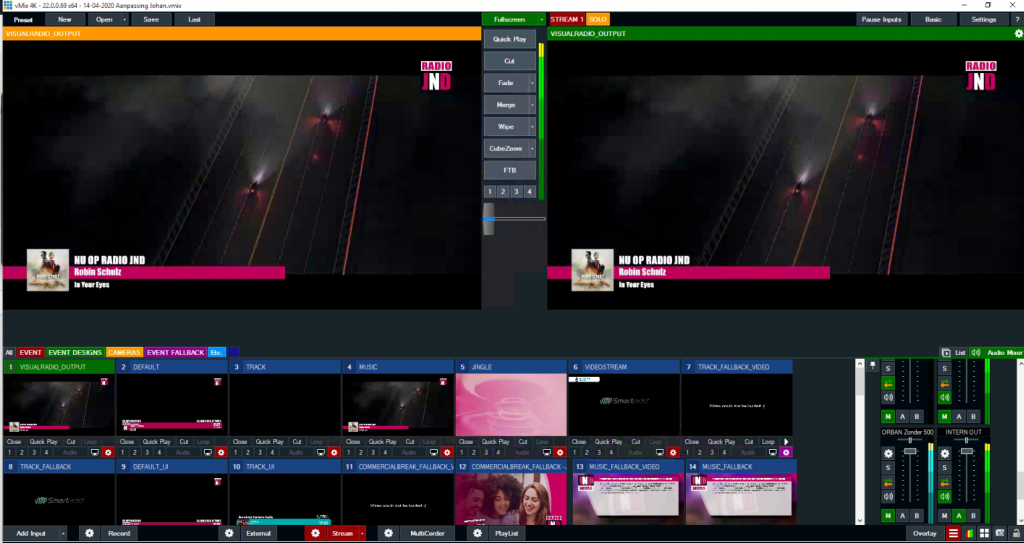Toggle solo S on ORBAN Zonder 500 channel
Viewport: 1024px width, 543px height.
pyautogui.click(x=888, y=468)
